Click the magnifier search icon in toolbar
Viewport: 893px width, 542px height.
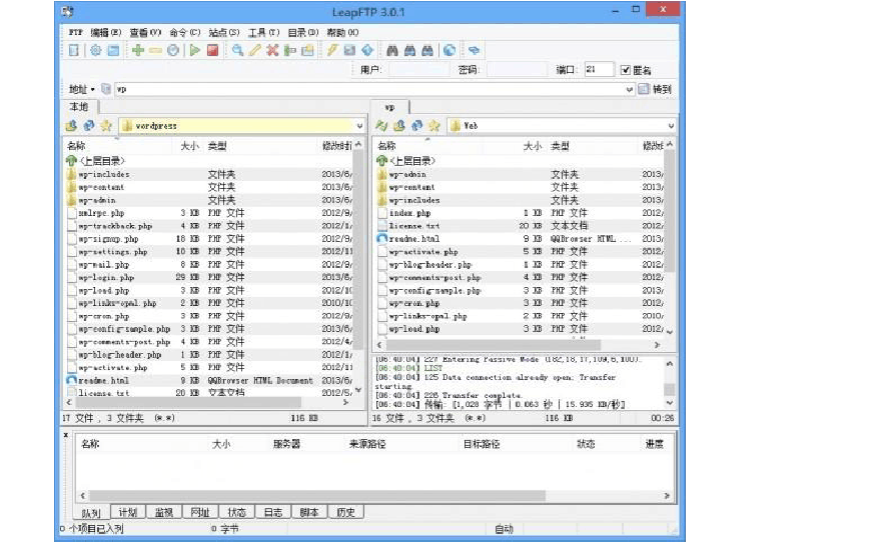[x=238, y=50]
